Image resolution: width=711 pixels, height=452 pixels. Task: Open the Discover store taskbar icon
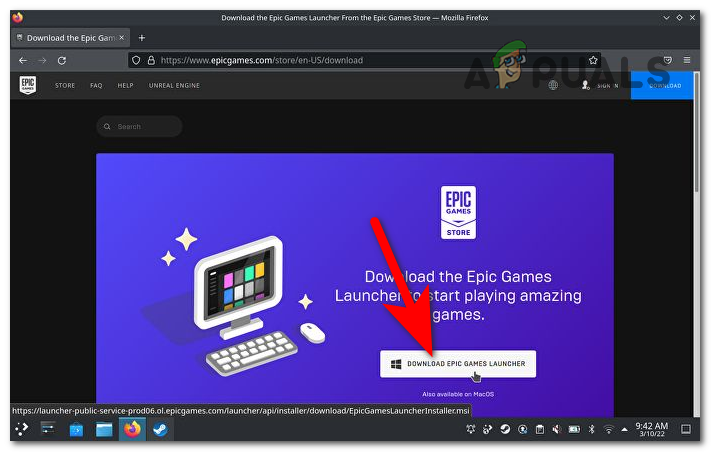coord(76,429)
